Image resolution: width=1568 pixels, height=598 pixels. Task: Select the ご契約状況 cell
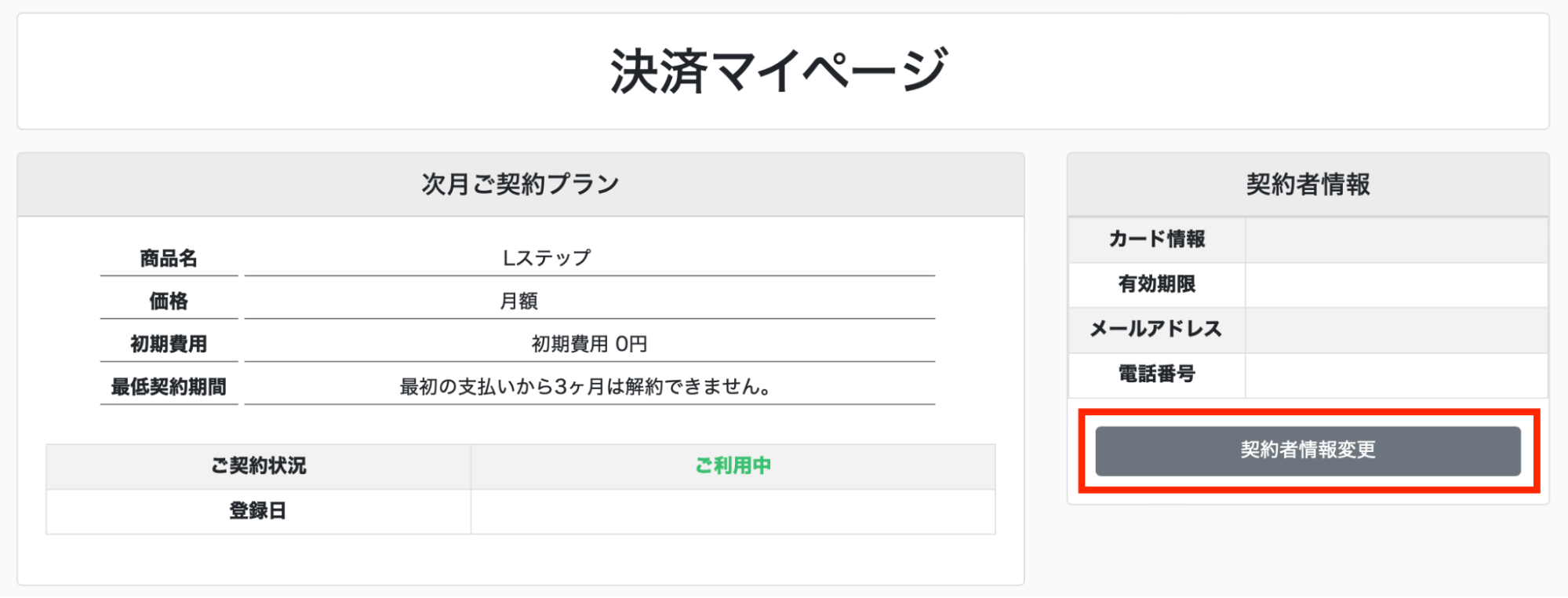click(257, 466)
